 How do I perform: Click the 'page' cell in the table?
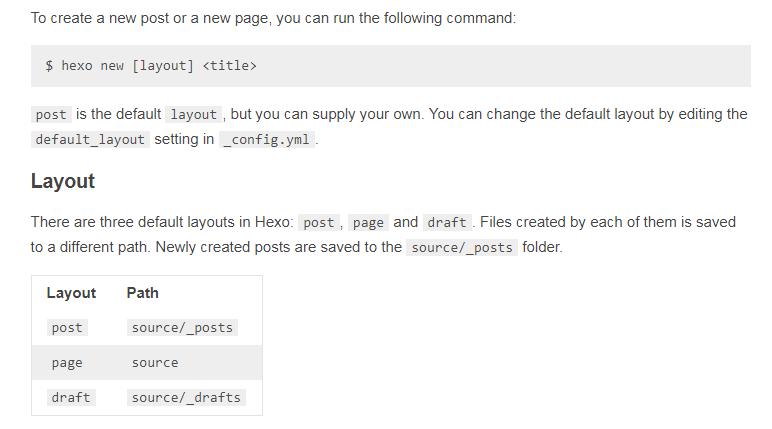coord(67,363)
